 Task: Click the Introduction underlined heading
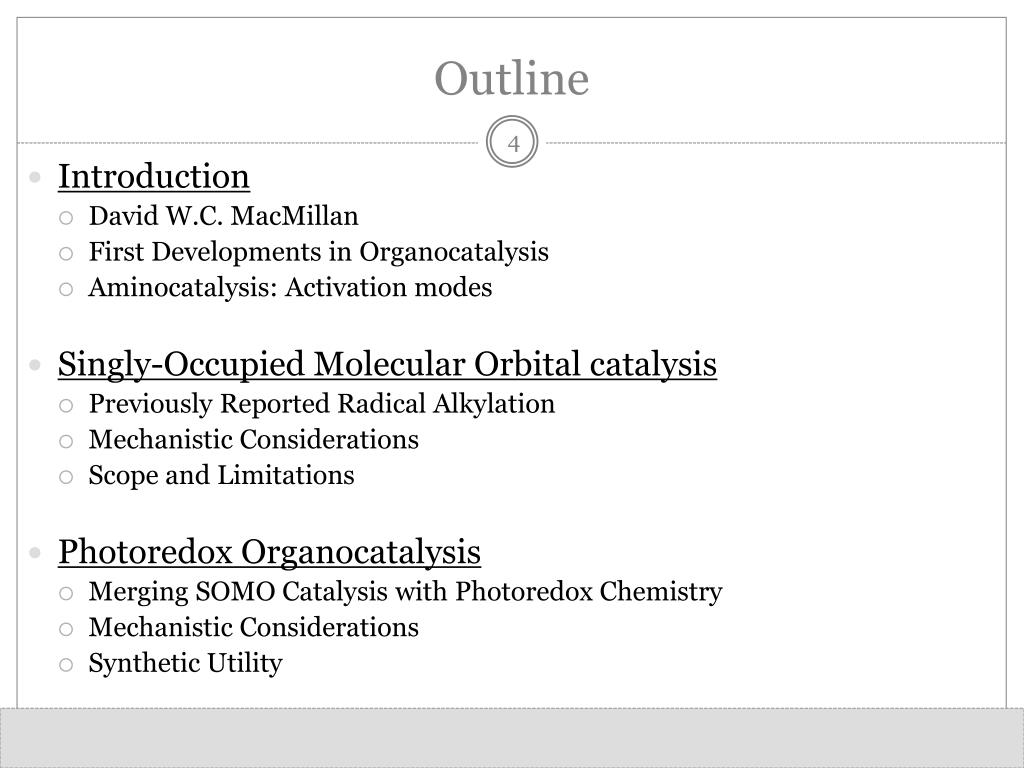(153, 176)
